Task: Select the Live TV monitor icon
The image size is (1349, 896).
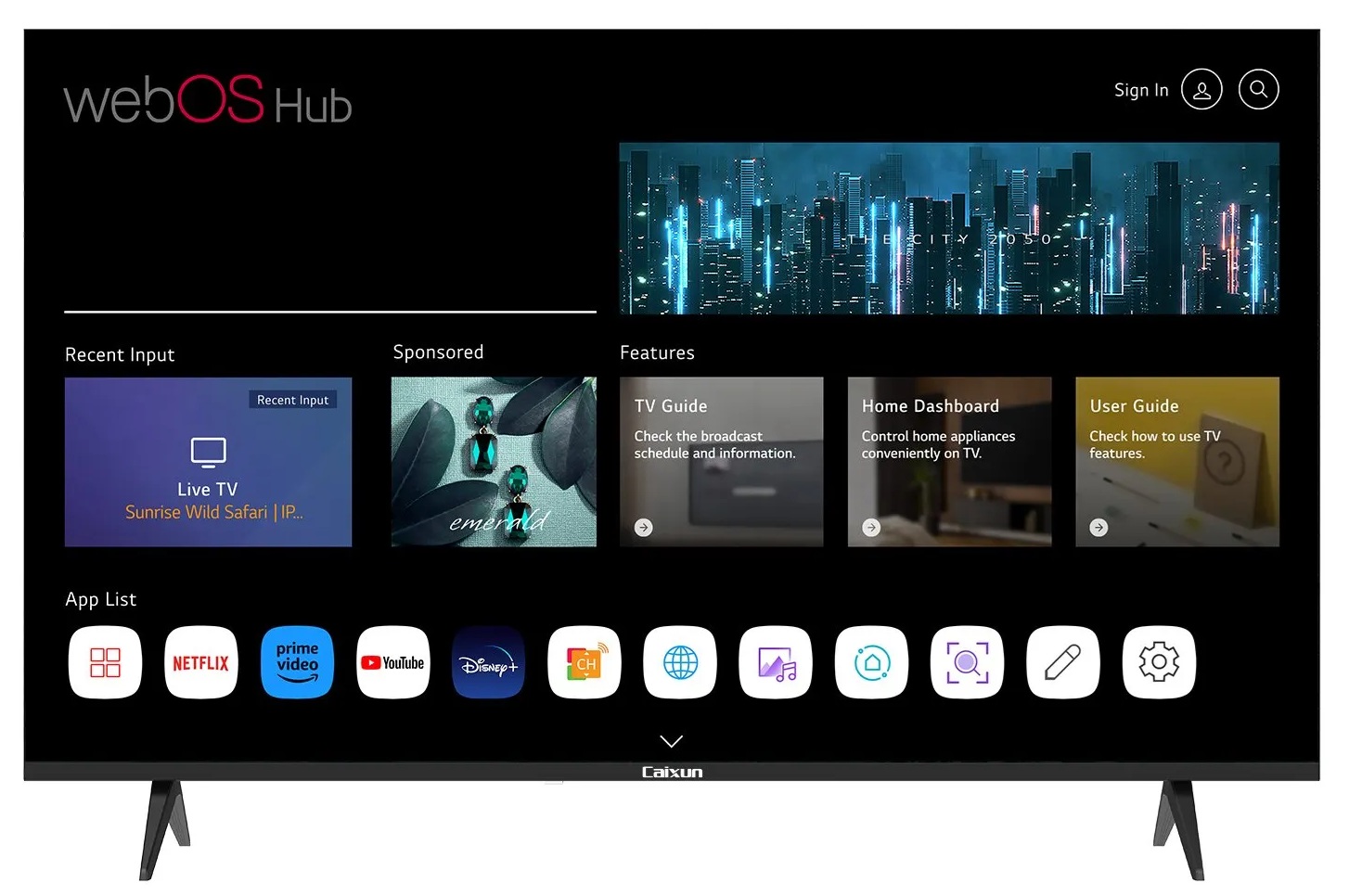Action: click(208, 453)
